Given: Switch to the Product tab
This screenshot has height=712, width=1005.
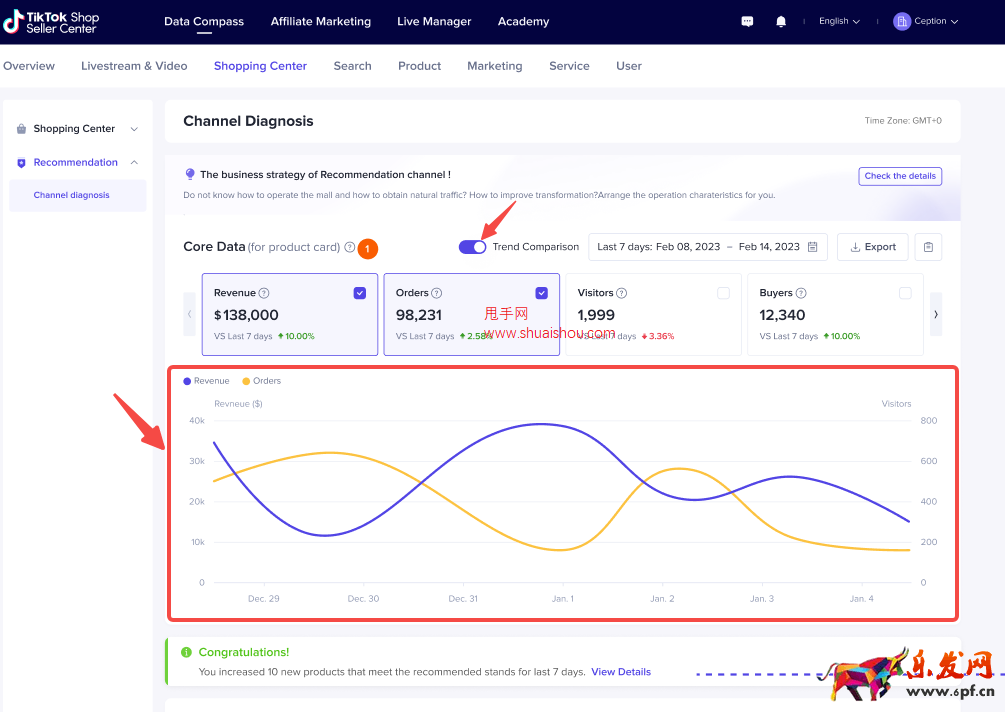Looking at the screenshot, I should 419,66.
